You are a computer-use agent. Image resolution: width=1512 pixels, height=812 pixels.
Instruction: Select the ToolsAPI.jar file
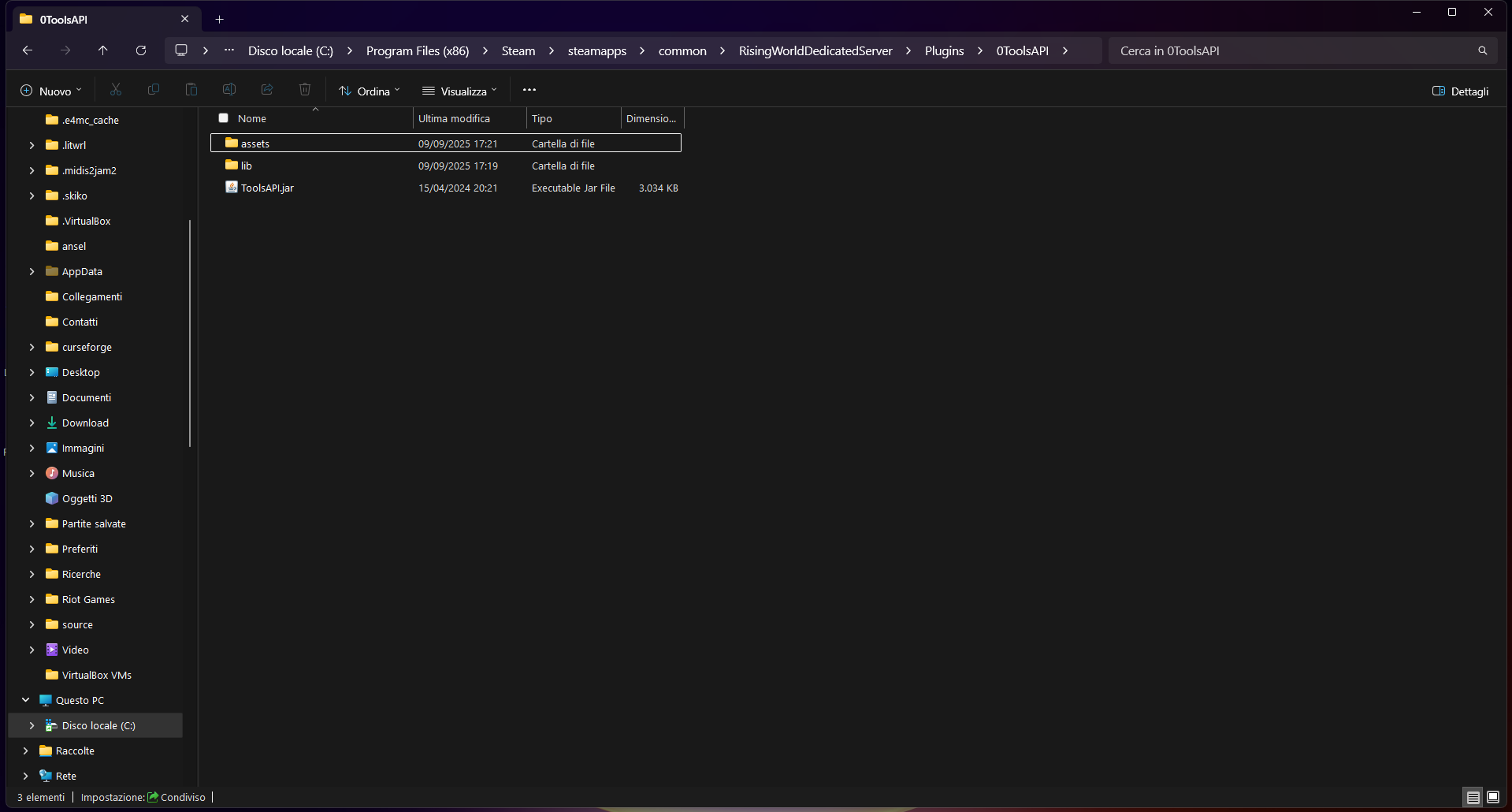click(x=267, y=188)
